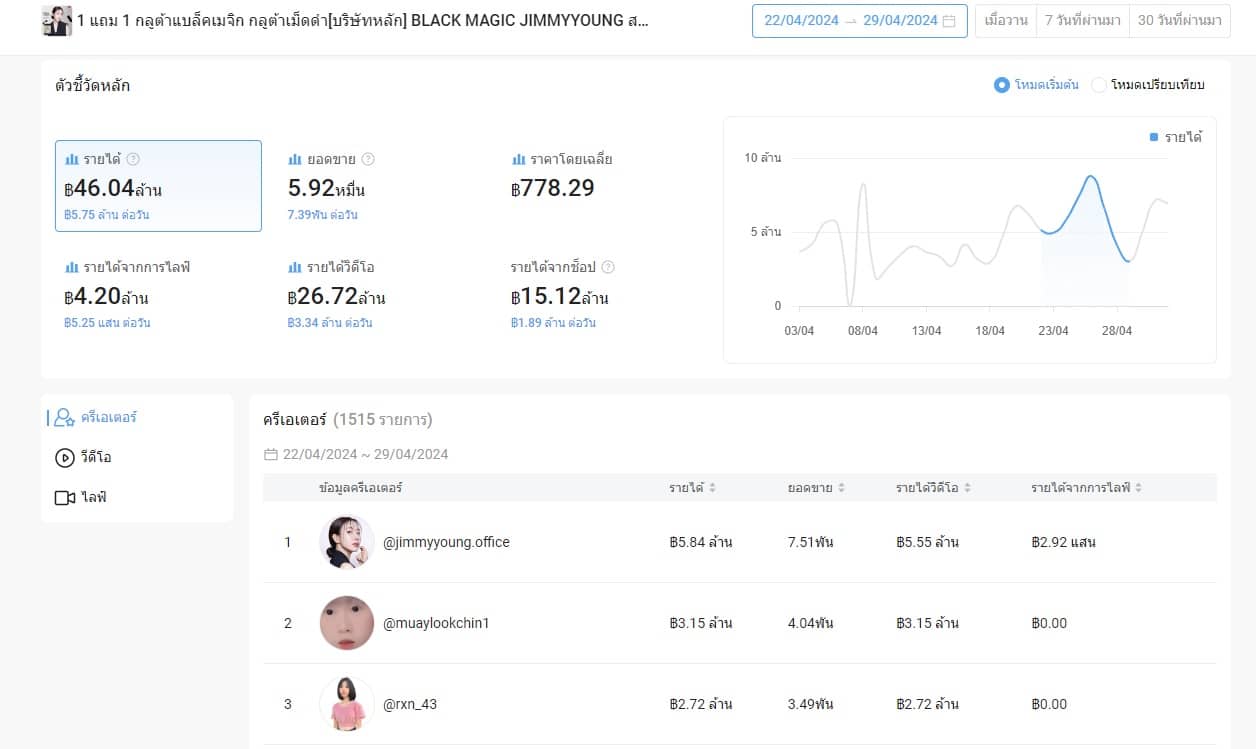Click the 7.39พัน ต่อวัน daily sales text
The image size is (1256, 749).
(x=322, y=215)
